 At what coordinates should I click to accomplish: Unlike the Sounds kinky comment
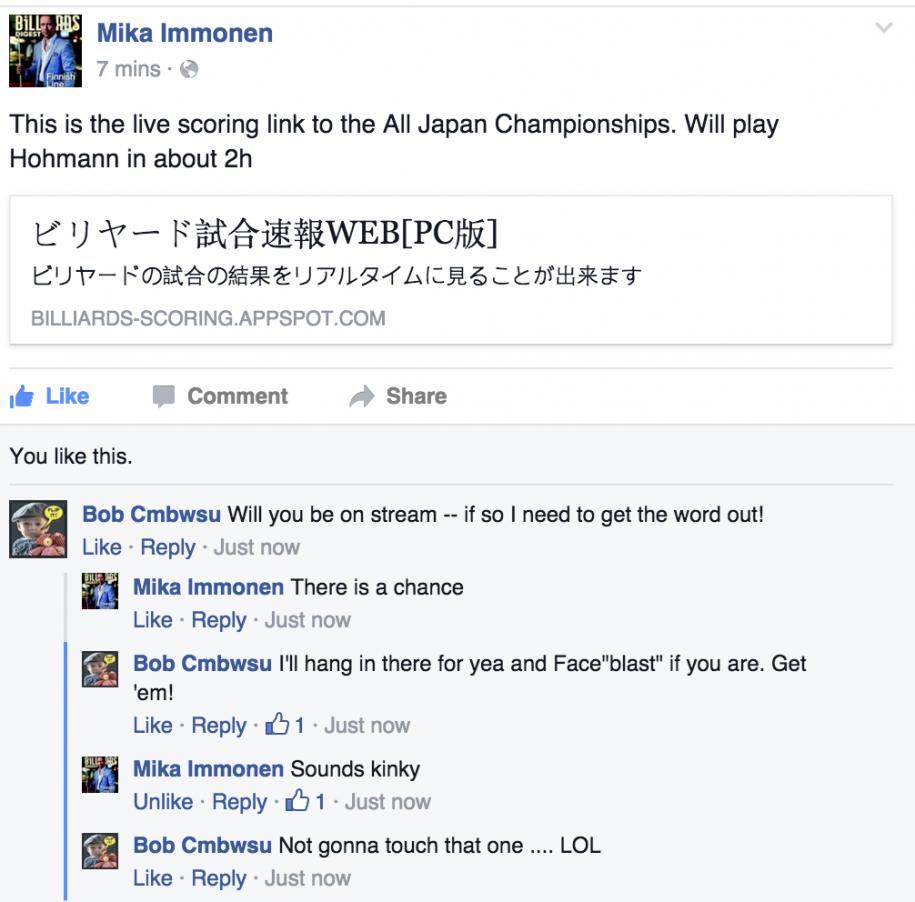click(163, 802)
